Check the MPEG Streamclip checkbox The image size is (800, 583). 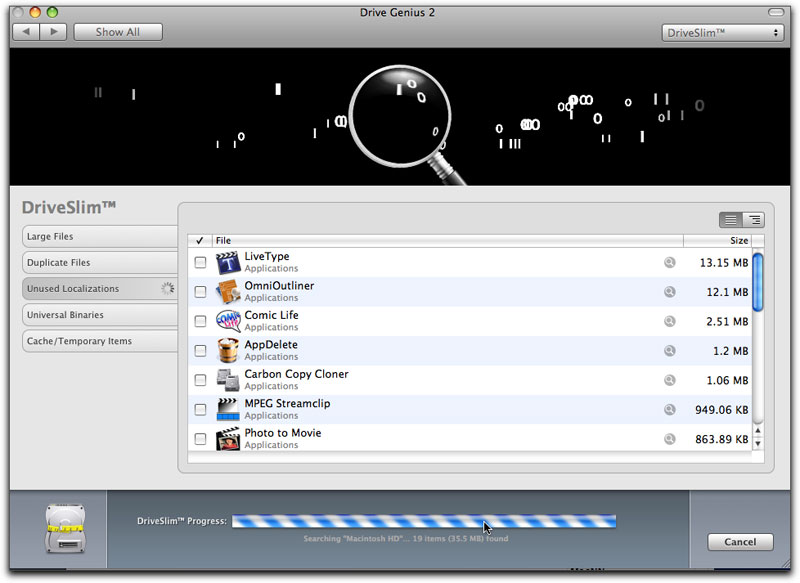click(x=200, y=410)
